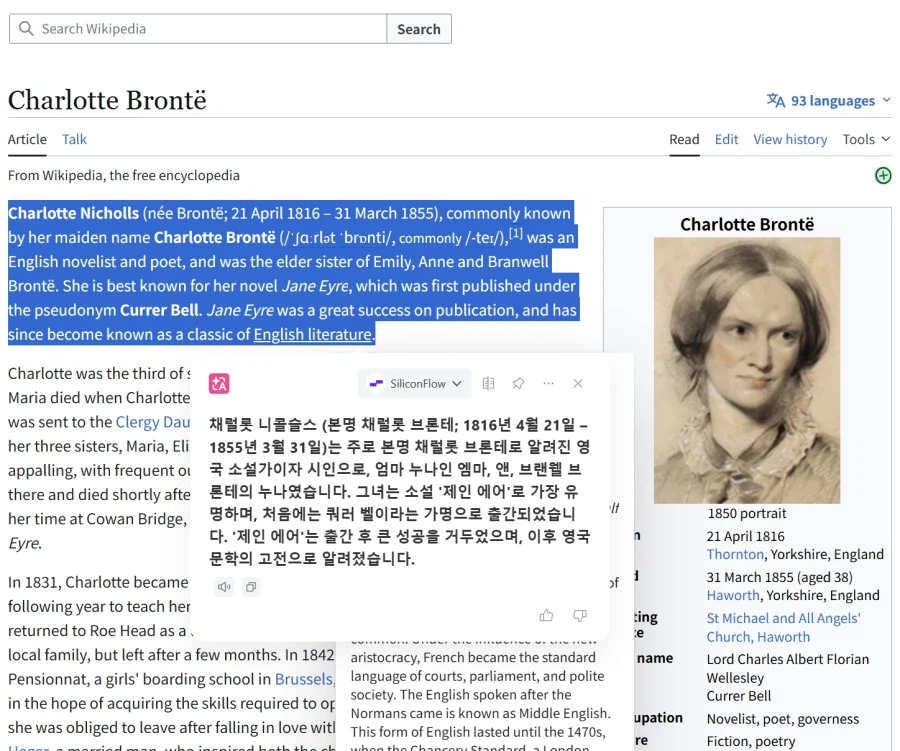Click the green plus icon near article top
This screenshot has width=900, height=751.
882,174
